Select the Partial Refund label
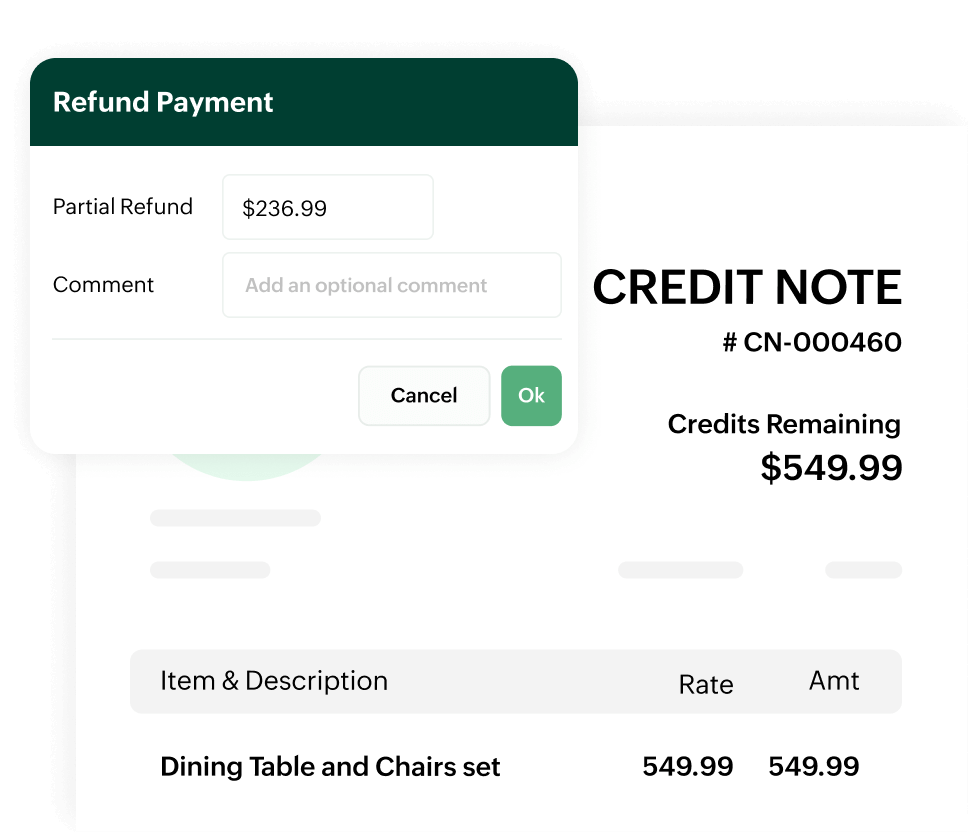Viewport: 968px width, 832px height. [122, 207]
